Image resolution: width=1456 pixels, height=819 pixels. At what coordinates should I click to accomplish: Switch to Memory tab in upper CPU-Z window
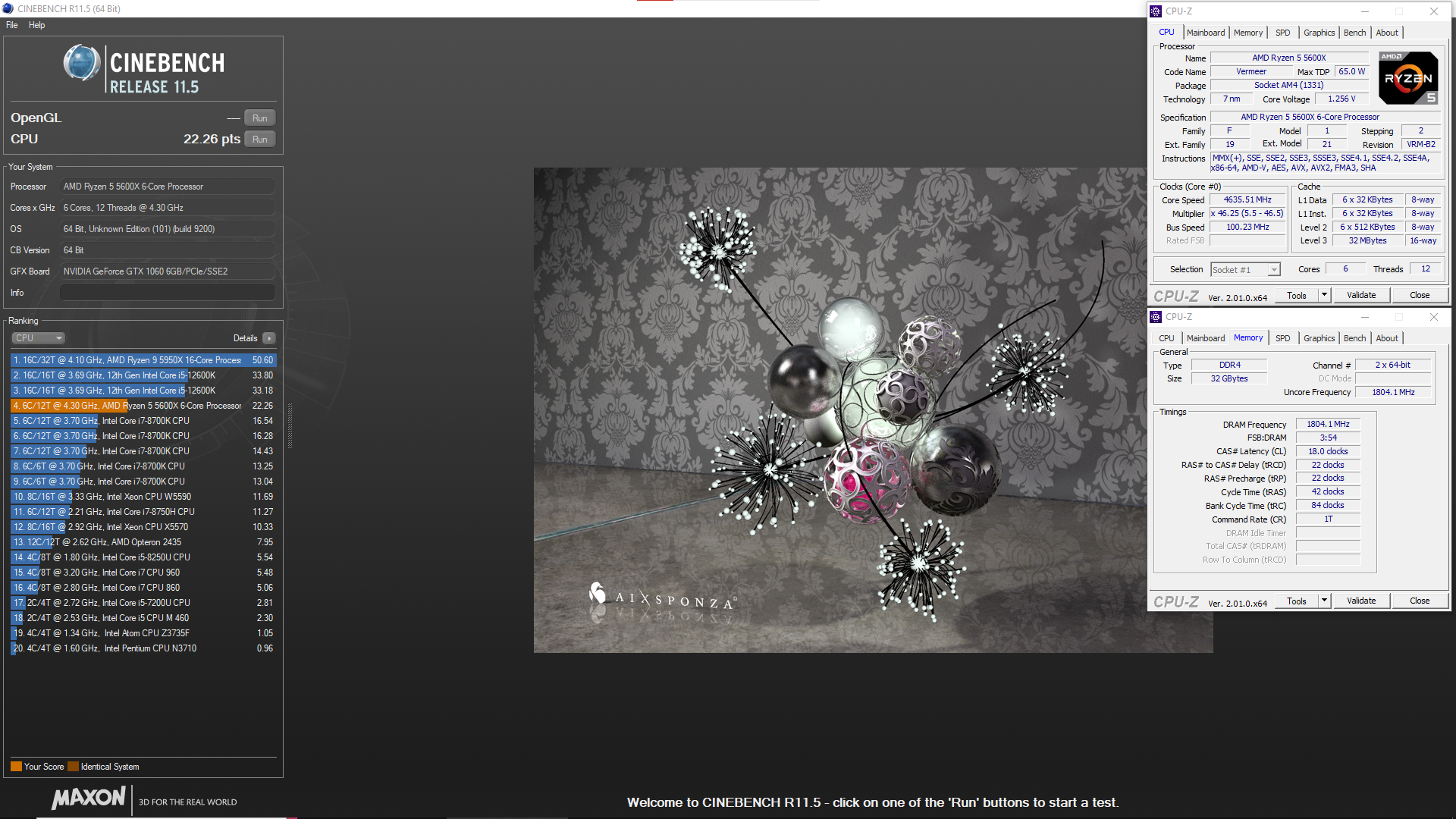click(1248, 33)
